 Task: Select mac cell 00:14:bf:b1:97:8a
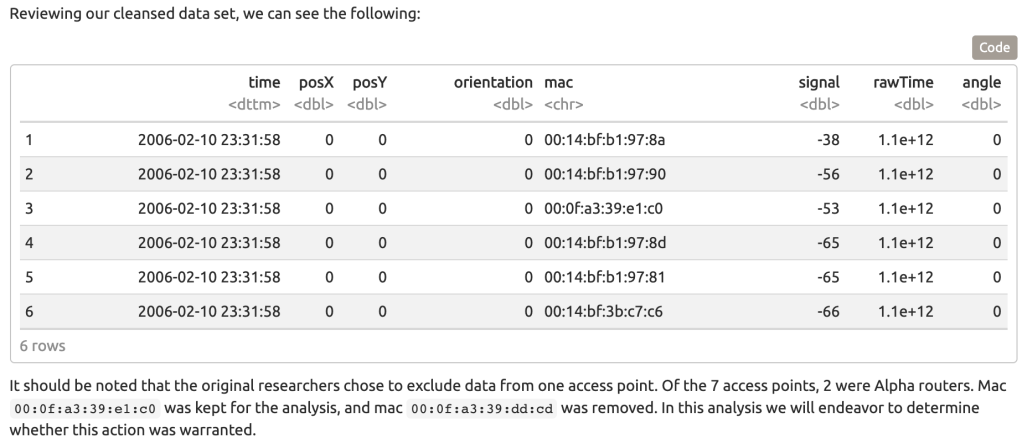(x=604, y=140)
